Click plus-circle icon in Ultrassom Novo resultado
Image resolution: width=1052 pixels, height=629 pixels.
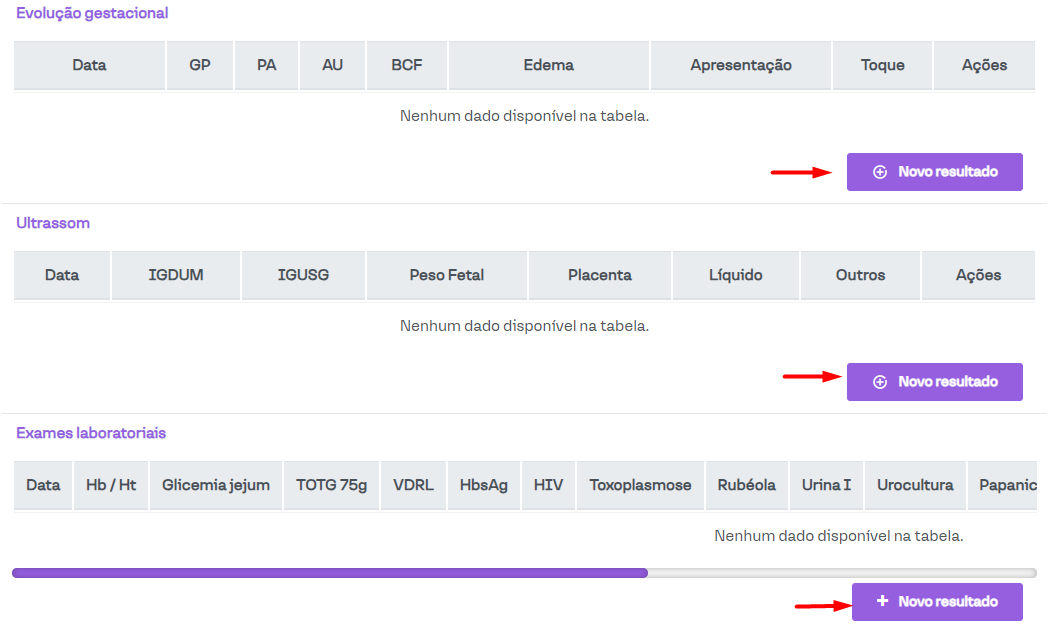(x=880, y=382)
